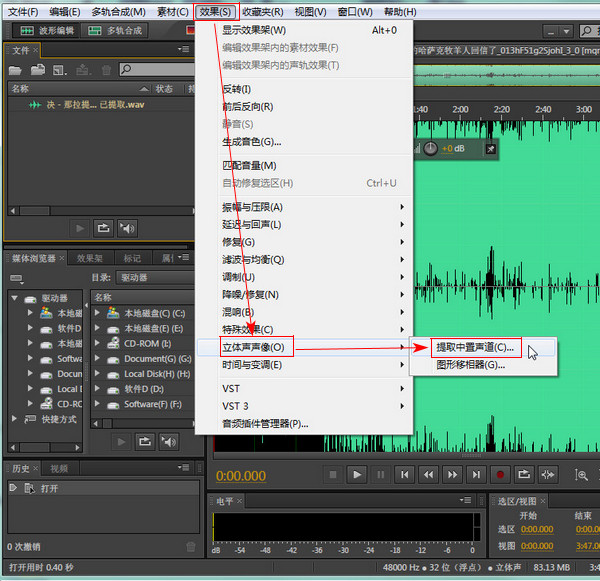Expand 快捷方式 tree node

[x=14, y=419]
